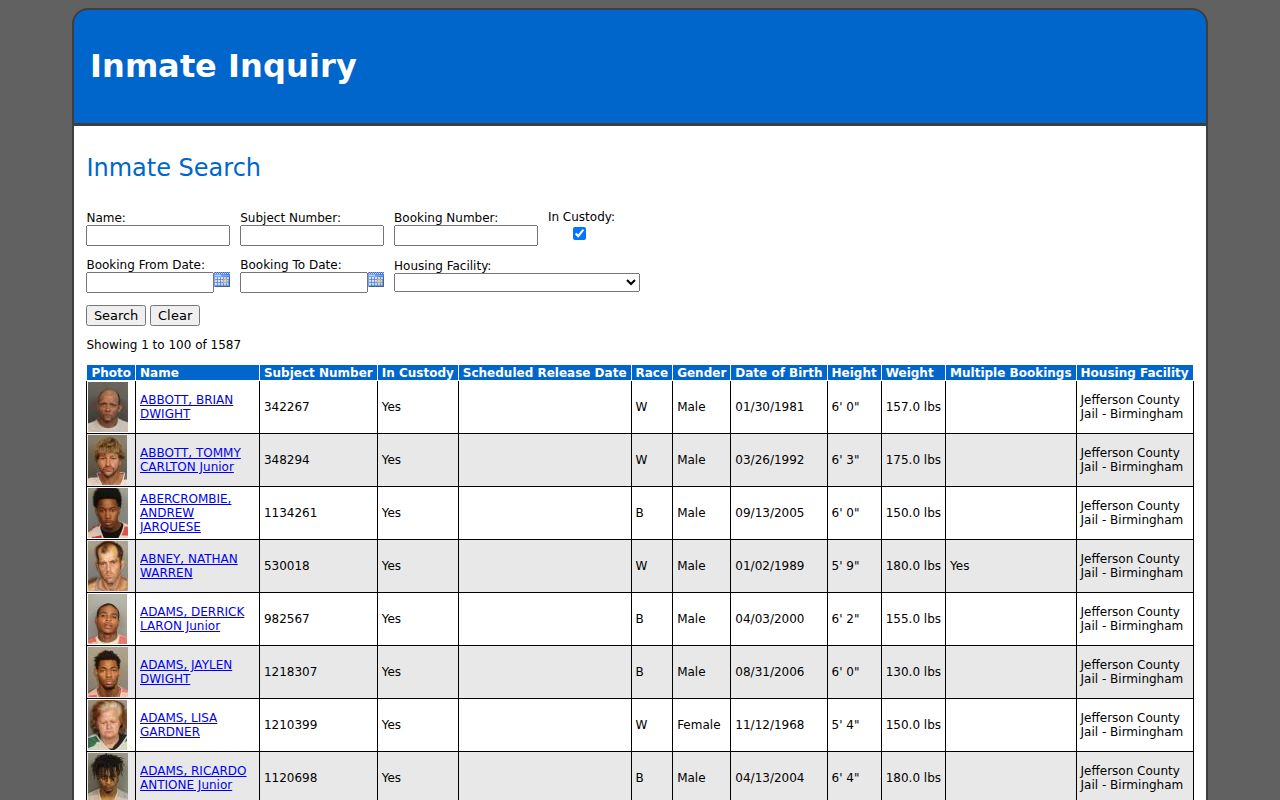Open the Booking From Date calendar picker

222,280
